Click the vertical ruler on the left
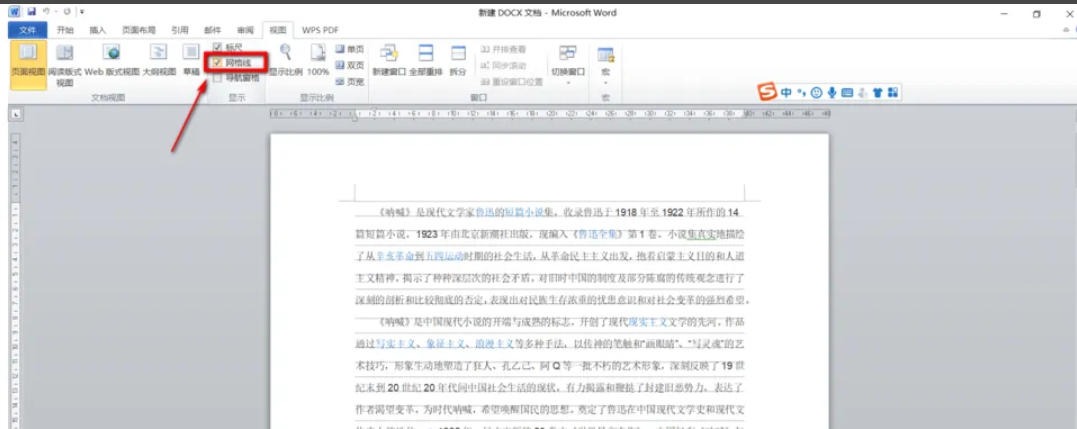 (15, 280)
